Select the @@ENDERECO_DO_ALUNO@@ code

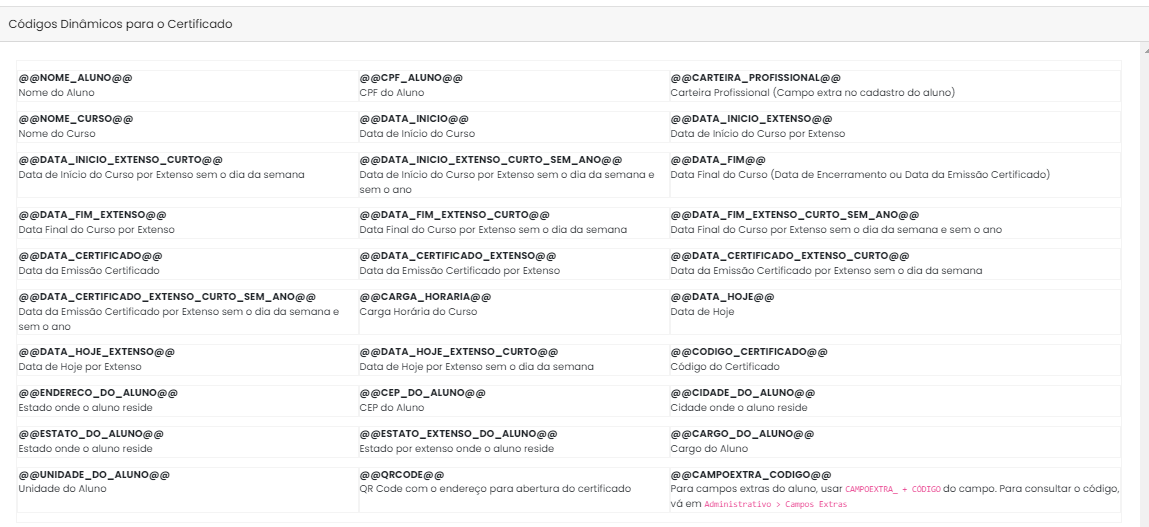tap(98, 393)
